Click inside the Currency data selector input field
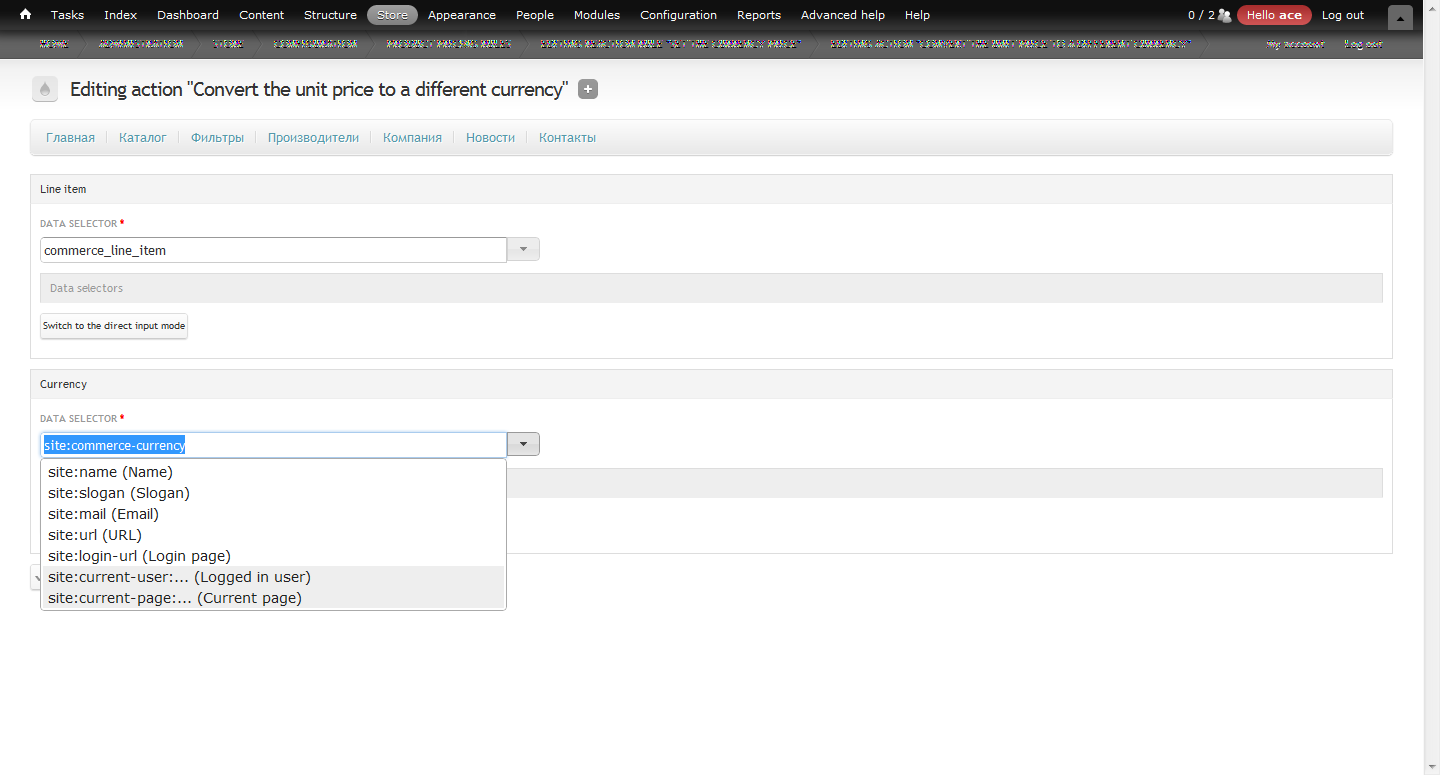This screenshot has width=1440, height=775. click(x=270, y=444)
